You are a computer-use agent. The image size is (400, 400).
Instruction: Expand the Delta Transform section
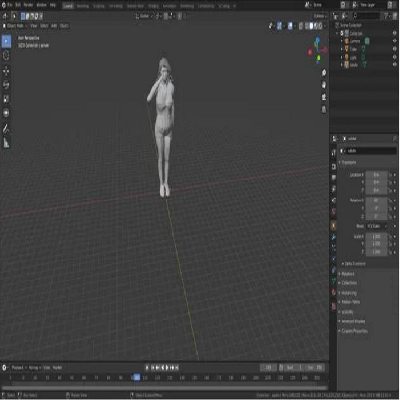coord(354,264)
